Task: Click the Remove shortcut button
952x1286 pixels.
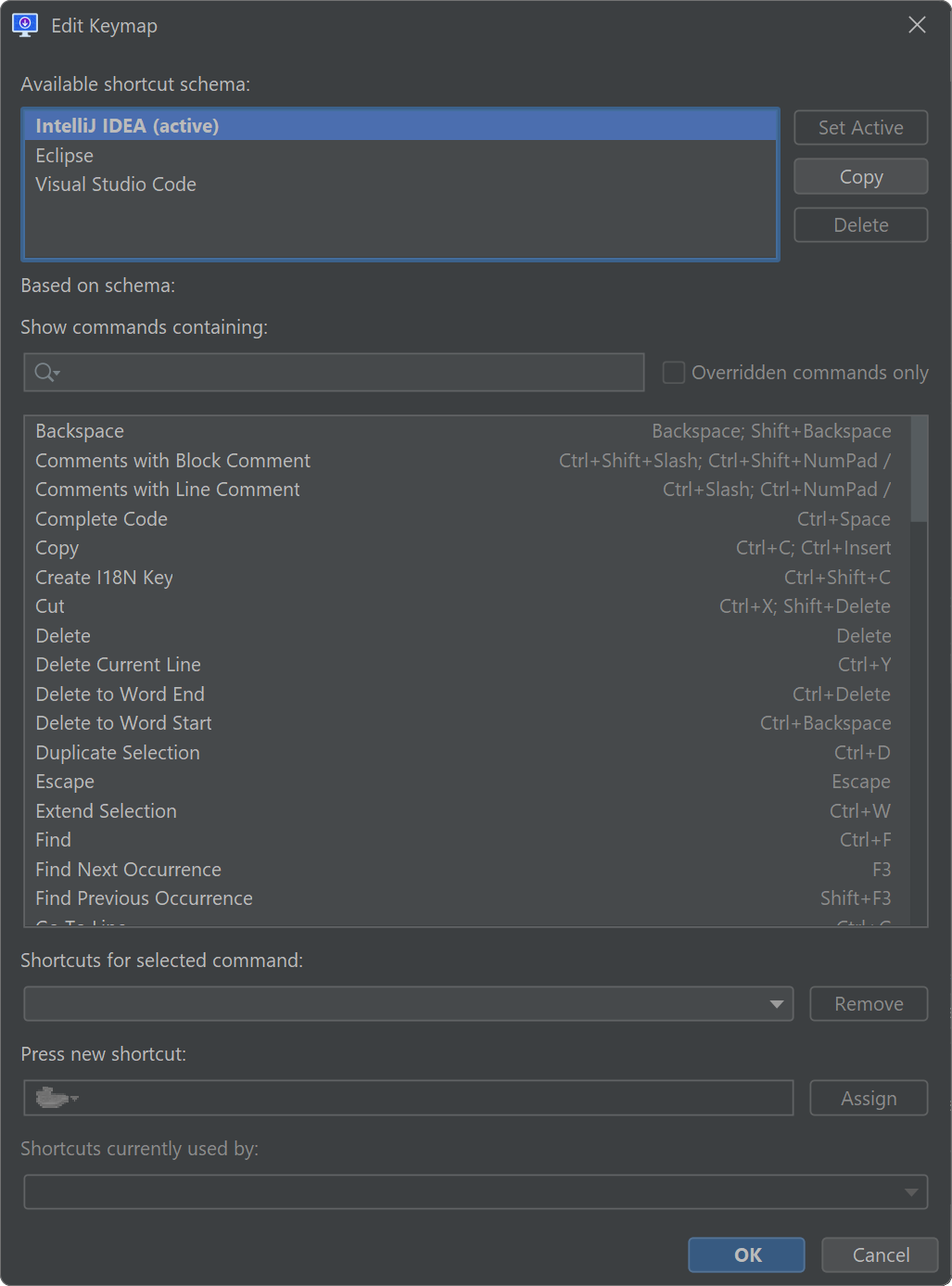Action: [869, 1004]
